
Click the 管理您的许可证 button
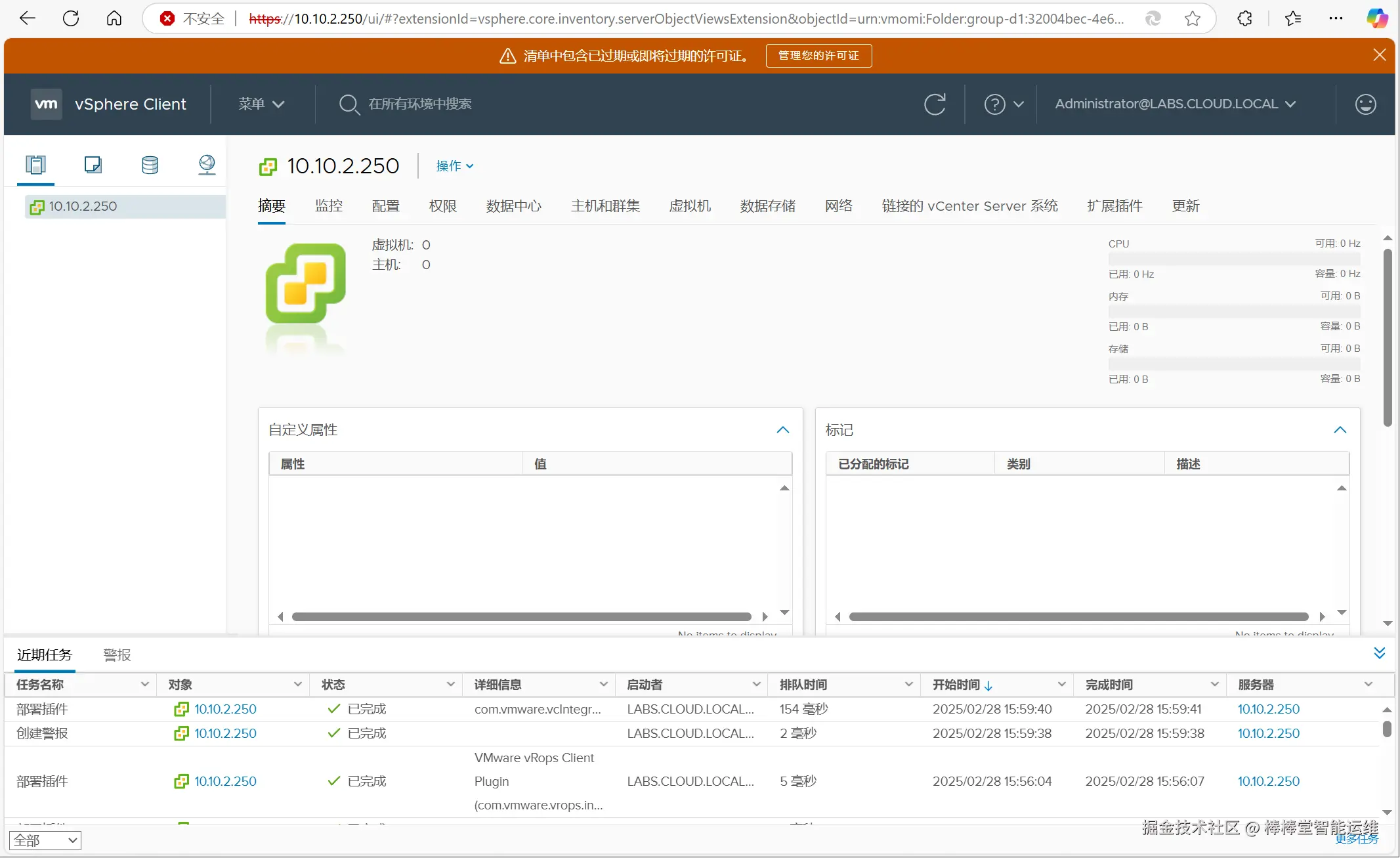(x=818, y=56)
